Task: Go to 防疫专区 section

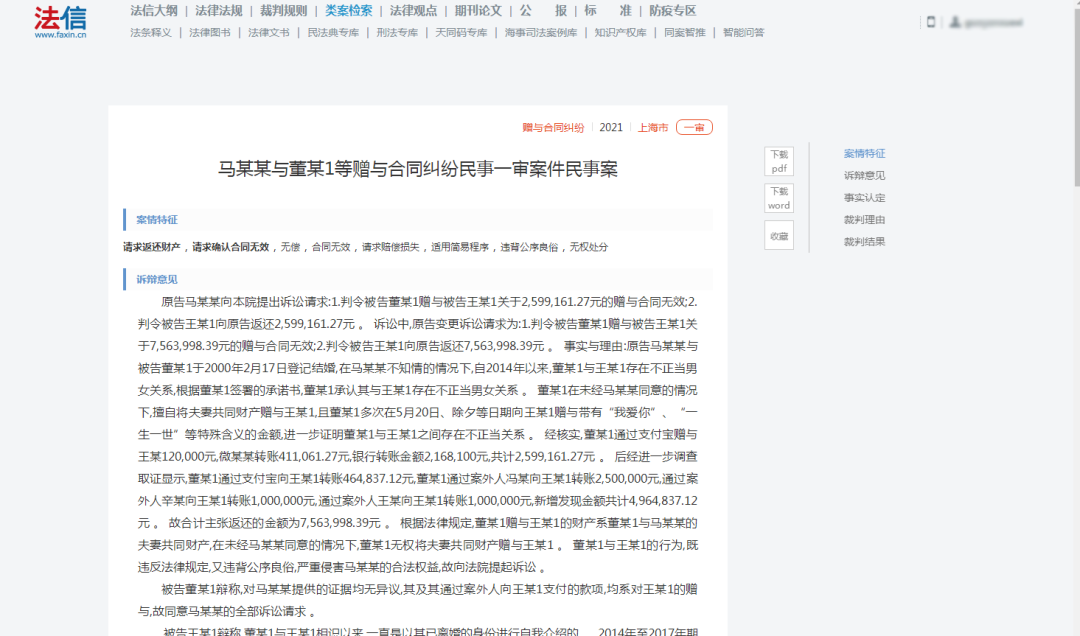Action: (x=673, y=10)
